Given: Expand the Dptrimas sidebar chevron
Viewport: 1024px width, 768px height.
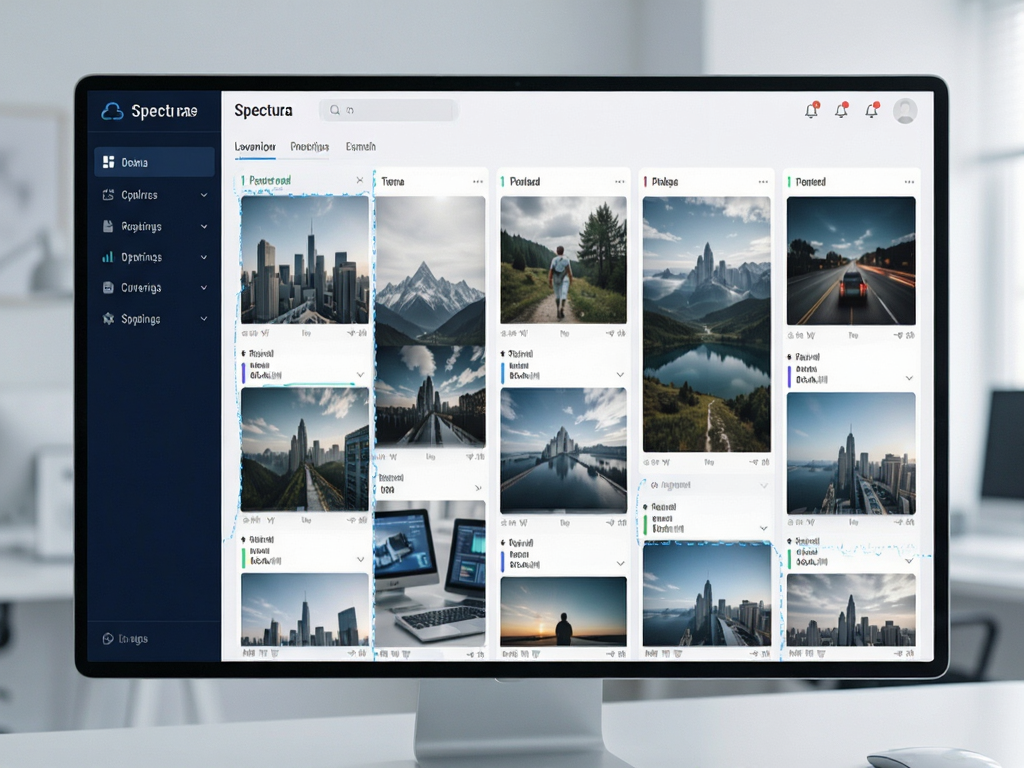Looking at the screenshot, I should pos(204,257).
